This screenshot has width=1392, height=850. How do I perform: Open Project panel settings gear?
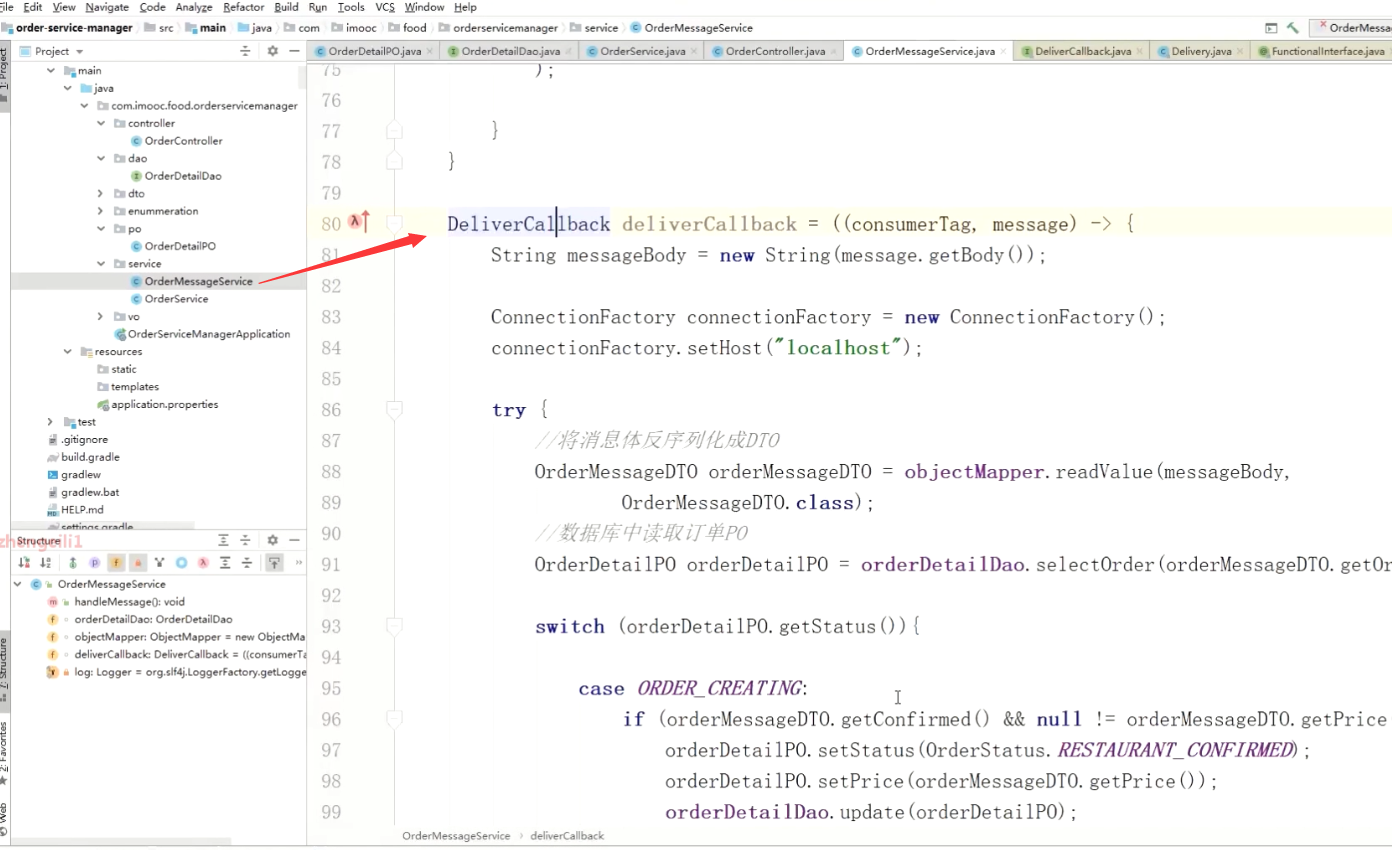pyautogui.click(x=272, y=51)
